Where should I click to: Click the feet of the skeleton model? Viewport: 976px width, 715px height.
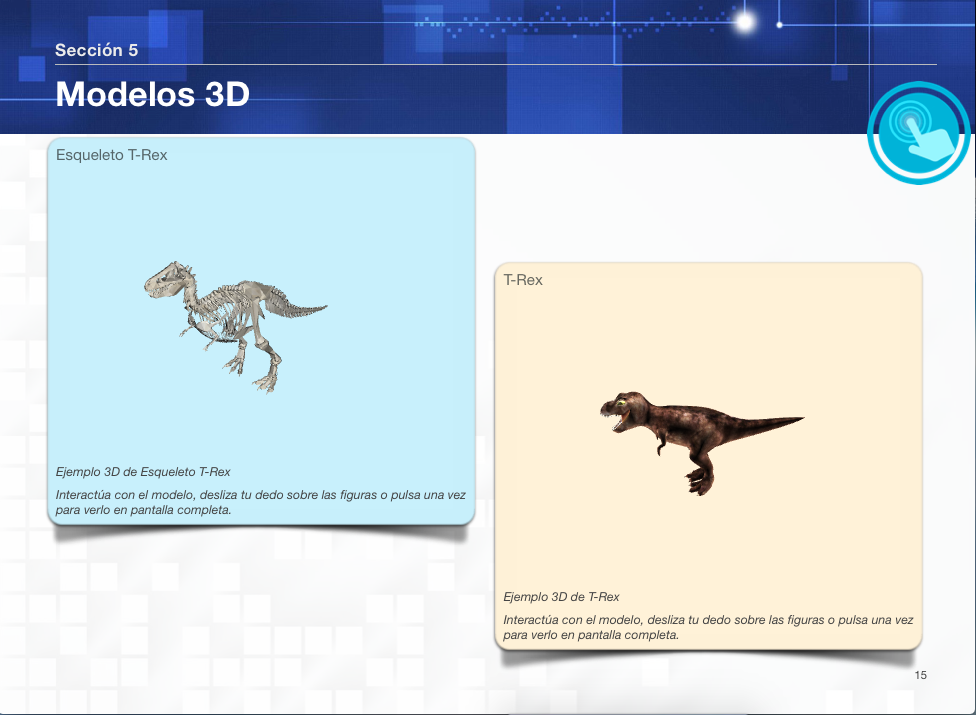pos(266,380)
